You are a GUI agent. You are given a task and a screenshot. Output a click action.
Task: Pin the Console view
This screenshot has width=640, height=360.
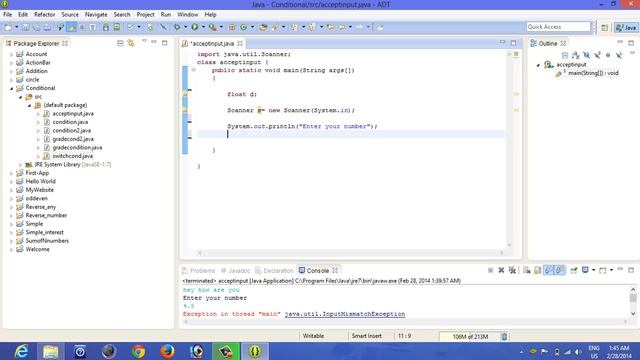point(574,270)
